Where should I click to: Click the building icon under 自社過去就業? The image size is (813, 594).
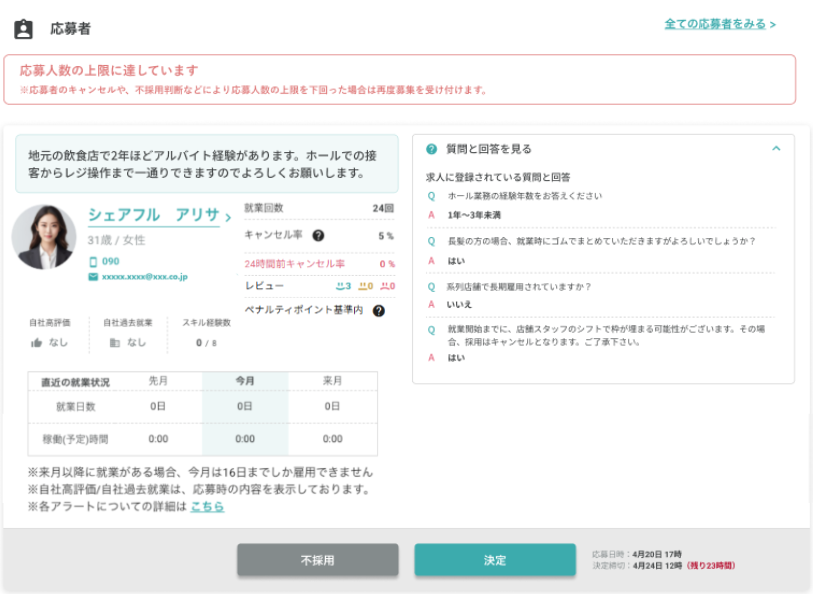point(114,342)
